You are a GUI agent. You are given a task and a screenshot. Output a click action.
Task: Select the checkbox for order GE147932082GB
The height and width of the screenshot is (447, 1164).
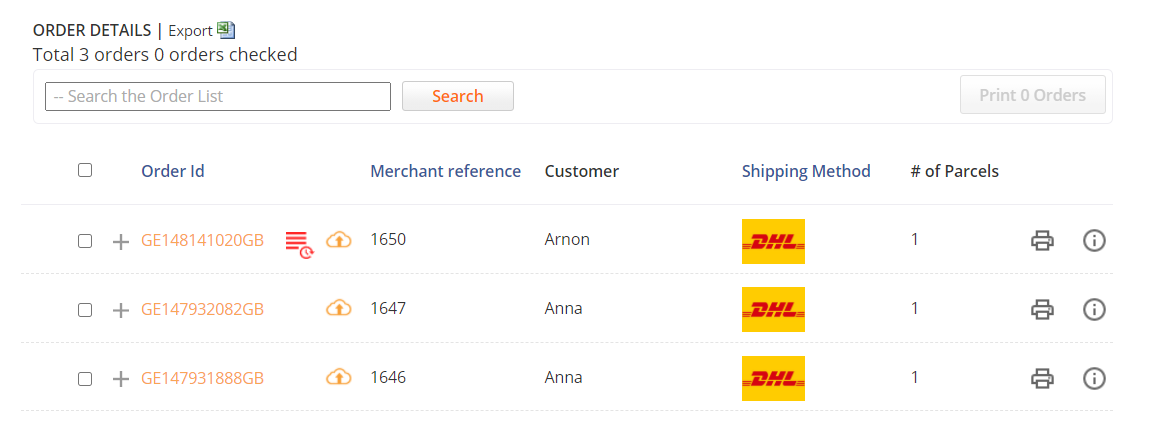pos(85,310)
